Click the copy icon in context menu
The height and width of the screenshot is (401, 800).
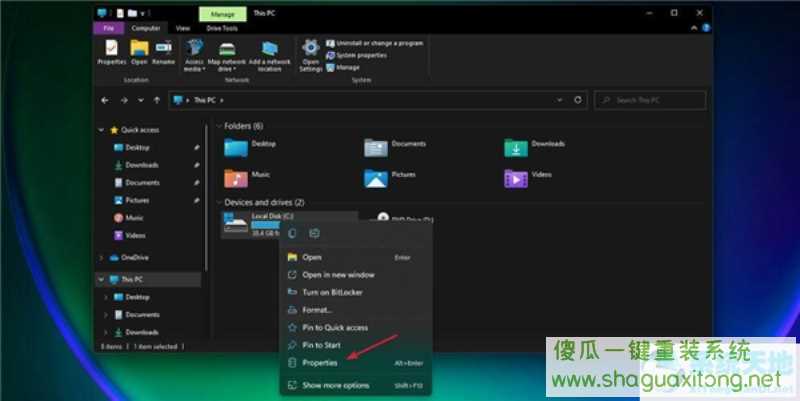(x=292, y=233)
